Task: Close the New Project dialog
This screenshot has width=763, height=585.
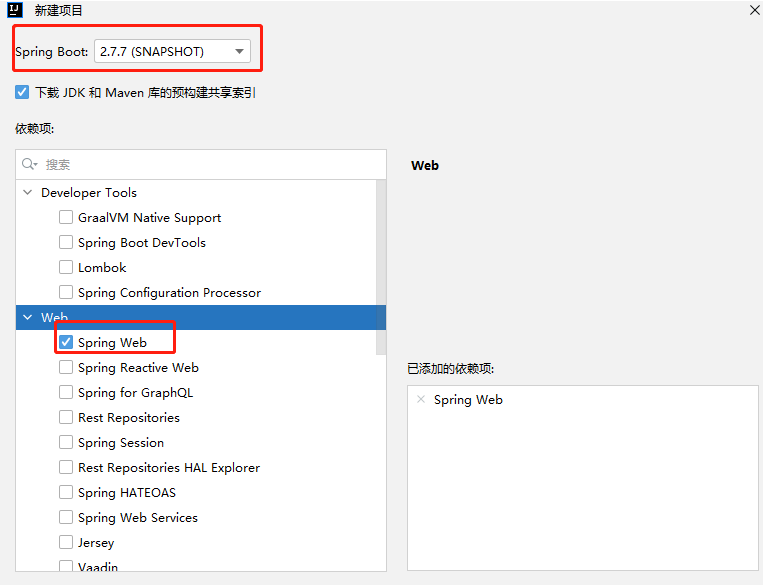Action: coord(755,10)
